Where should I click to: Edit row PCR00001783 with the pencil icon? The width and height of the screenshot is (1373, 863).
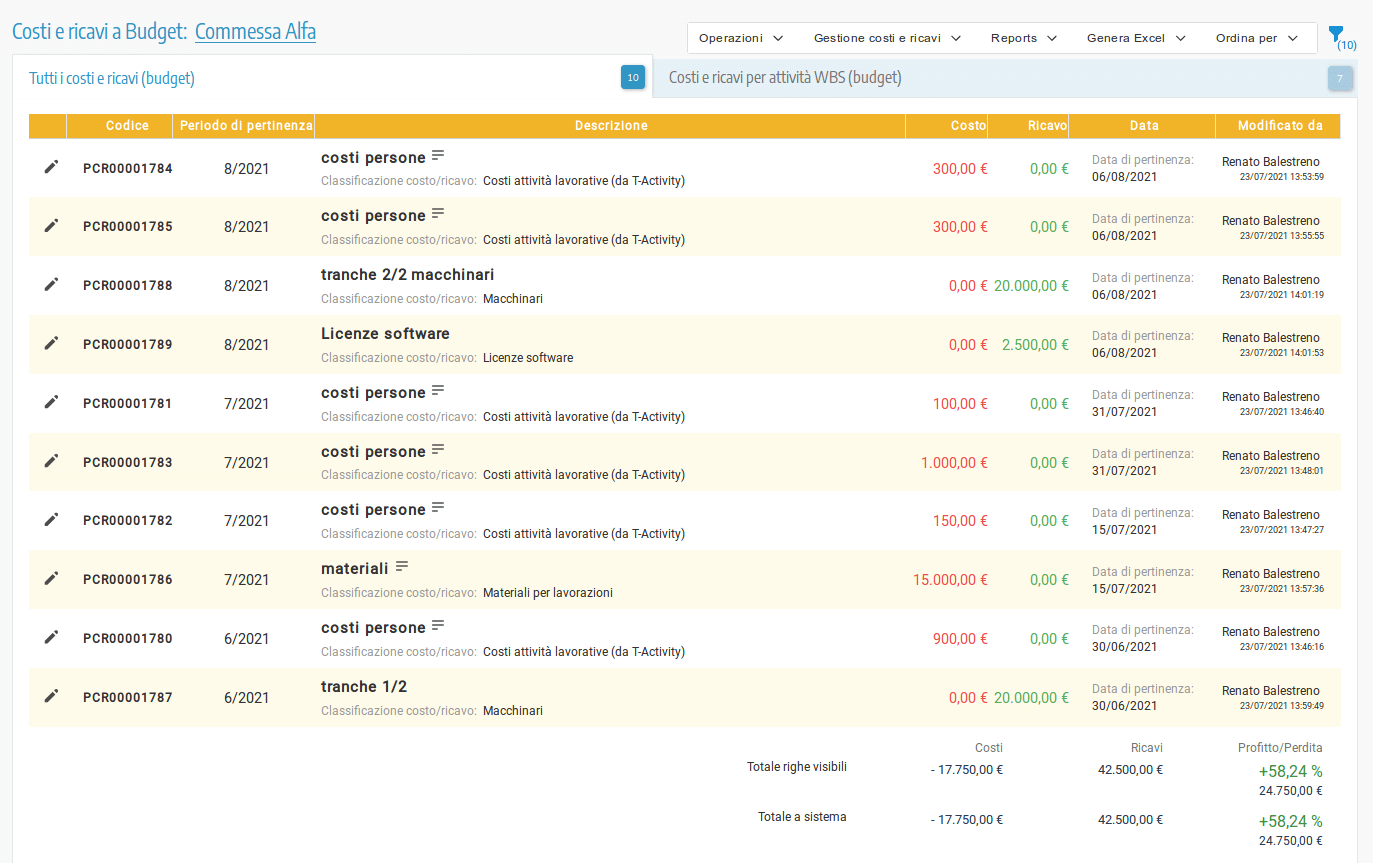pyautogui.click(x=51, y=461)
